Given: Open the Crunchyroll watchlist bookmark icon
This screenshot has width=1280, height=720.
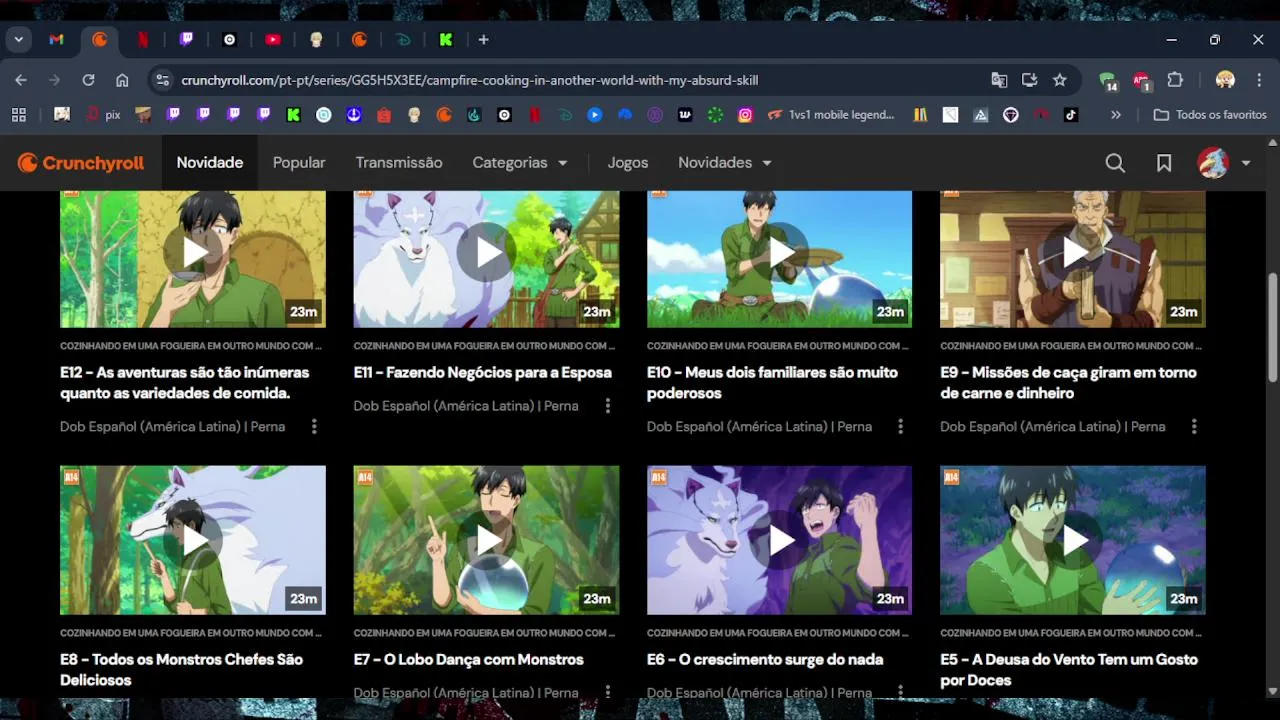Looking at the screenshot, I should click(1164, 163).
